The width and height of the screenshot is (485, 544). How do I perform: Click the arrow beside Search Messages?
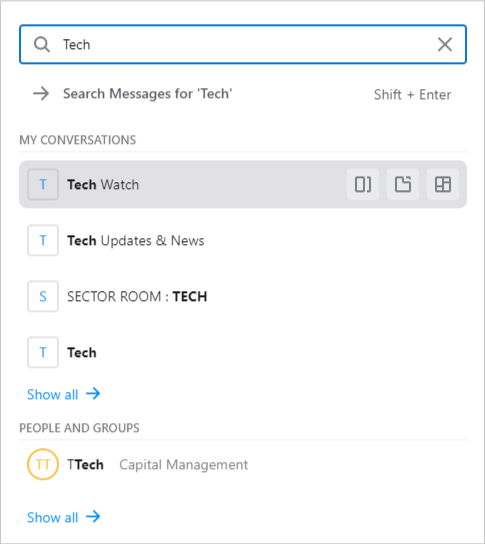coord(41,94)
